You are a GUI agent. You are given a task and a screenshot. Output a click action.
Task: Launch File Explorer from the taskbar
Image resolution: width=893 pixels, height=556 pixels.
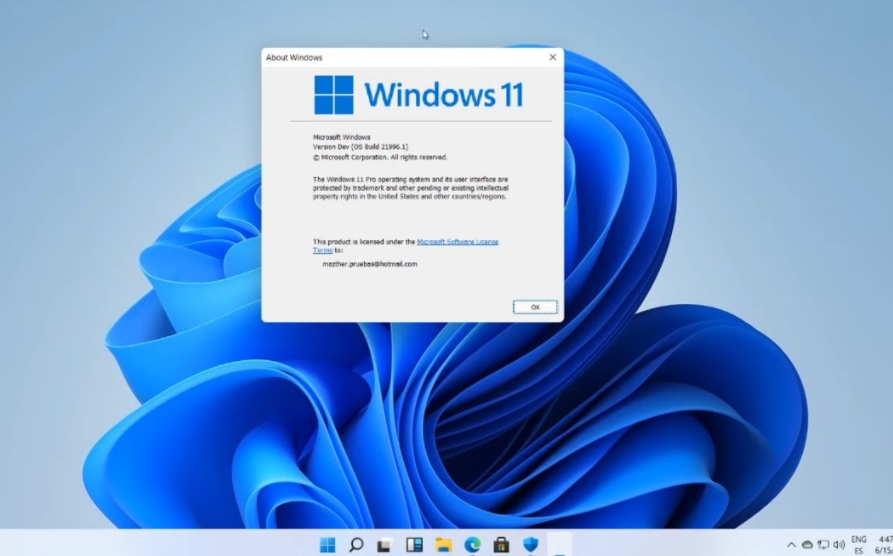pyautogui.click(x=443, y=545)
